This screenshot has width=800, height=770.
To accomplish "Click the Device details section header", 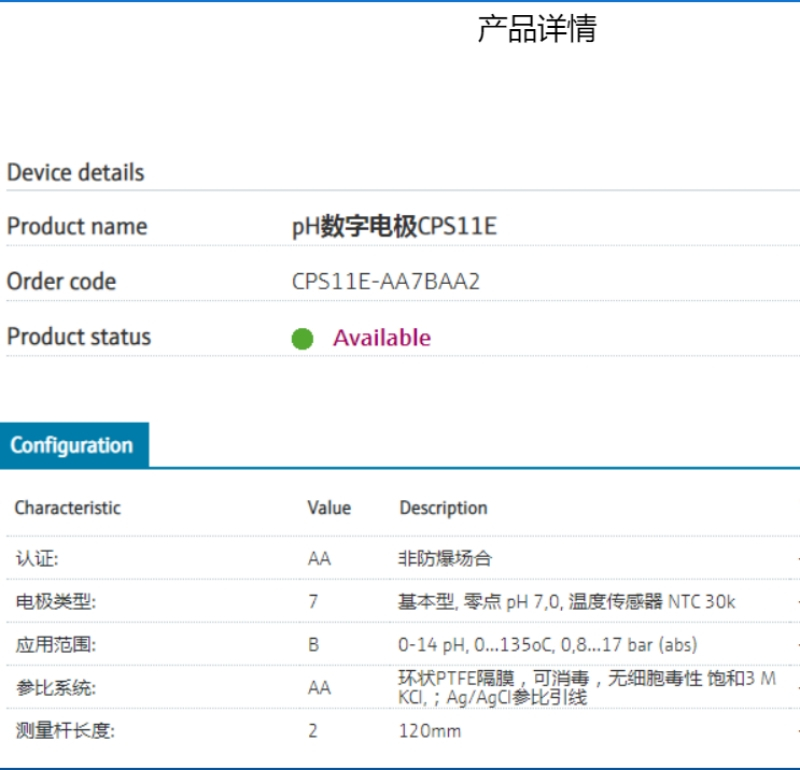I will click(75, 173).
